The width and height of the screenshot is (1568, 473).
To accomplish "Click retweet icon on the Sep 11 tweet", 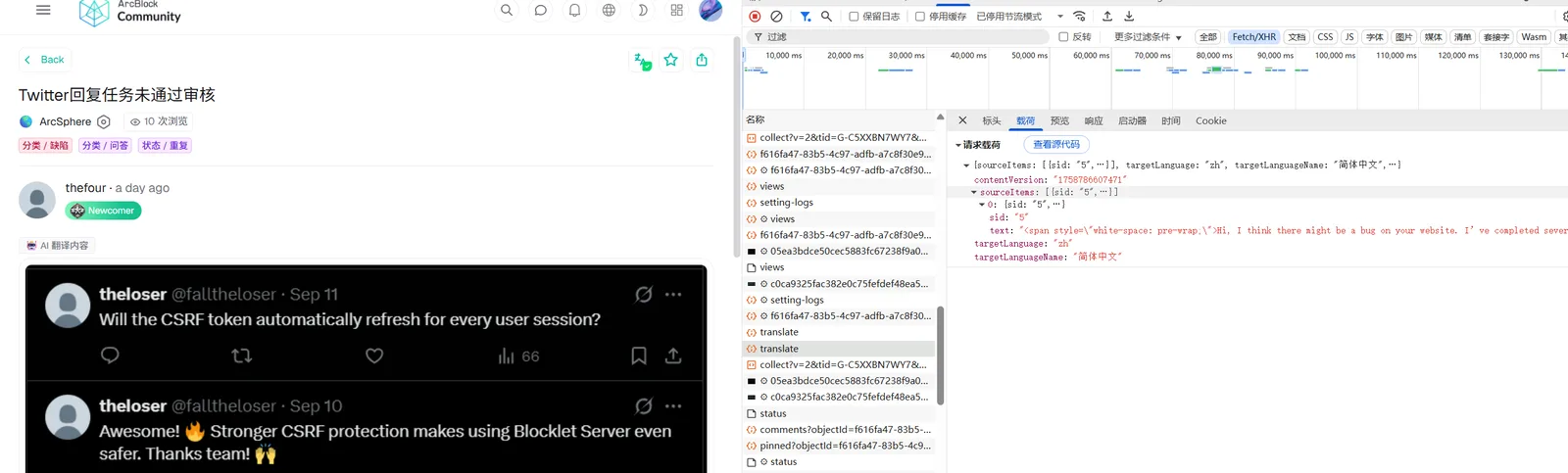I will point(242,355).
